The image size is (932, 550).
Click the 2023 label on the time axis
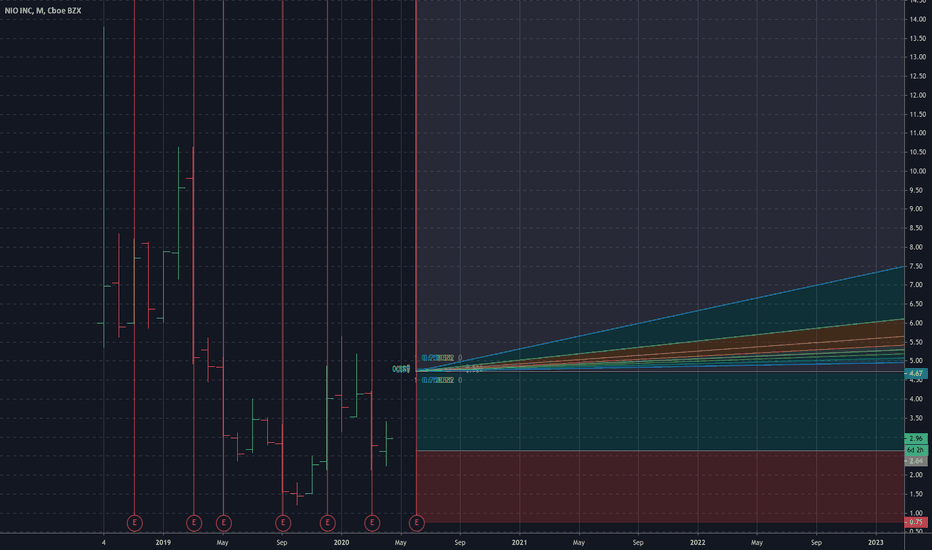click(876, 542)
